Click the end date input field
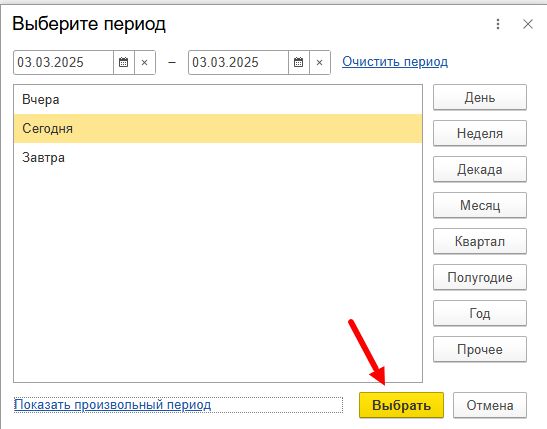Viewport: 547px width, 429px height. click(239, 62)
